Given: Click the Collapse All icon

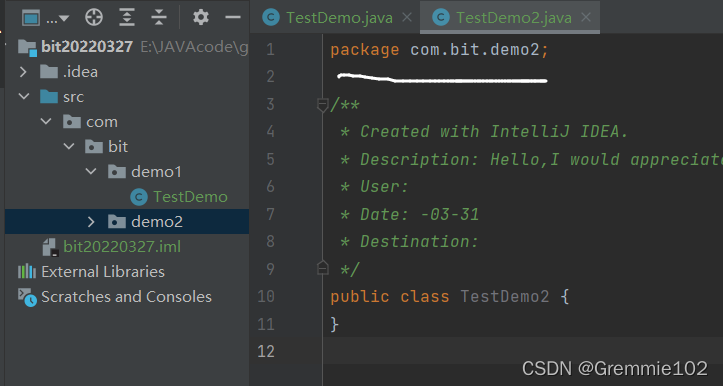Looking at the screenshot, I should coord(159,18).
